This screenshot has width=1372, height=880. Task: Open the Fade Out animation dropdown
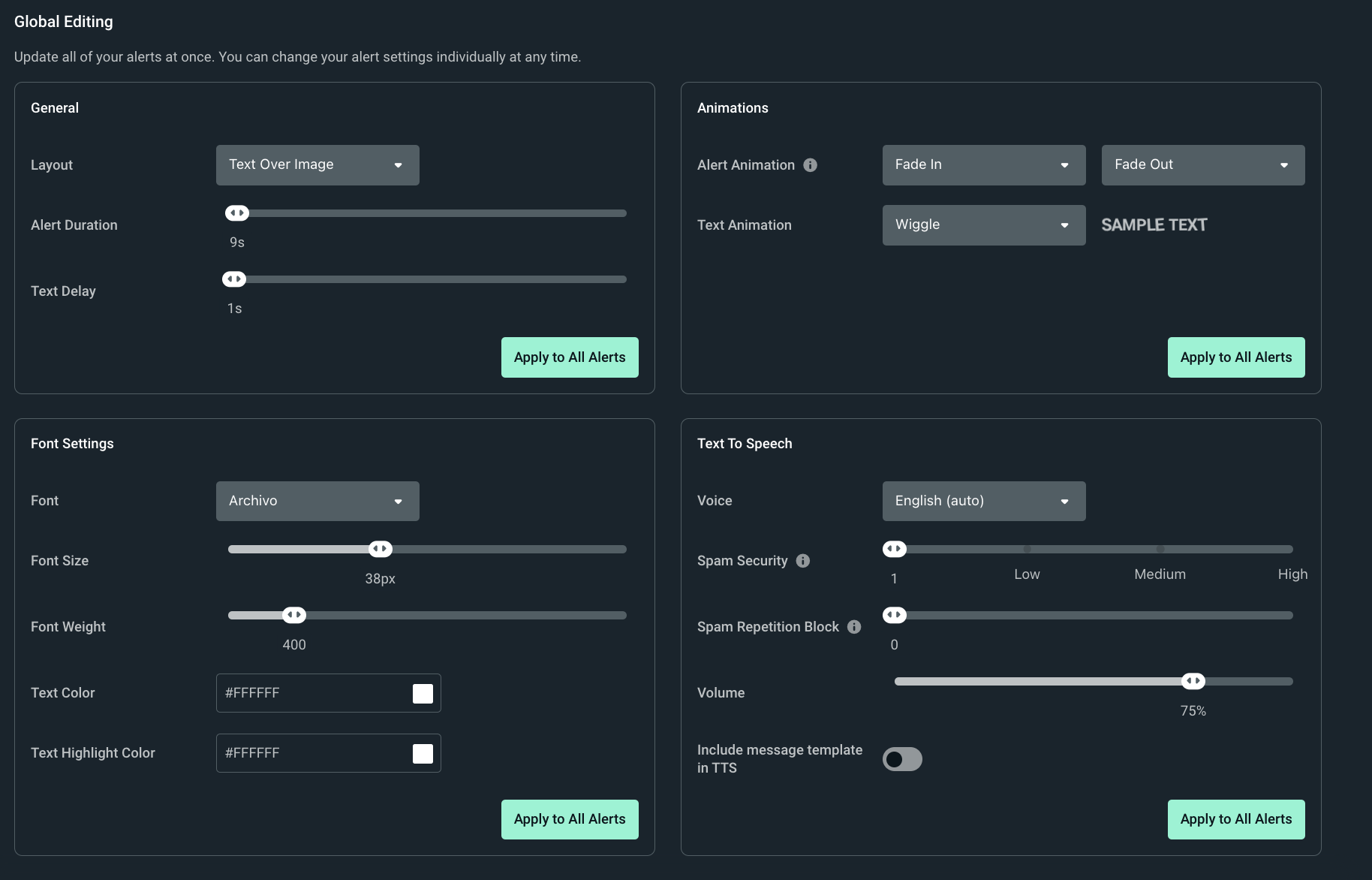[x=1202, y=165]
